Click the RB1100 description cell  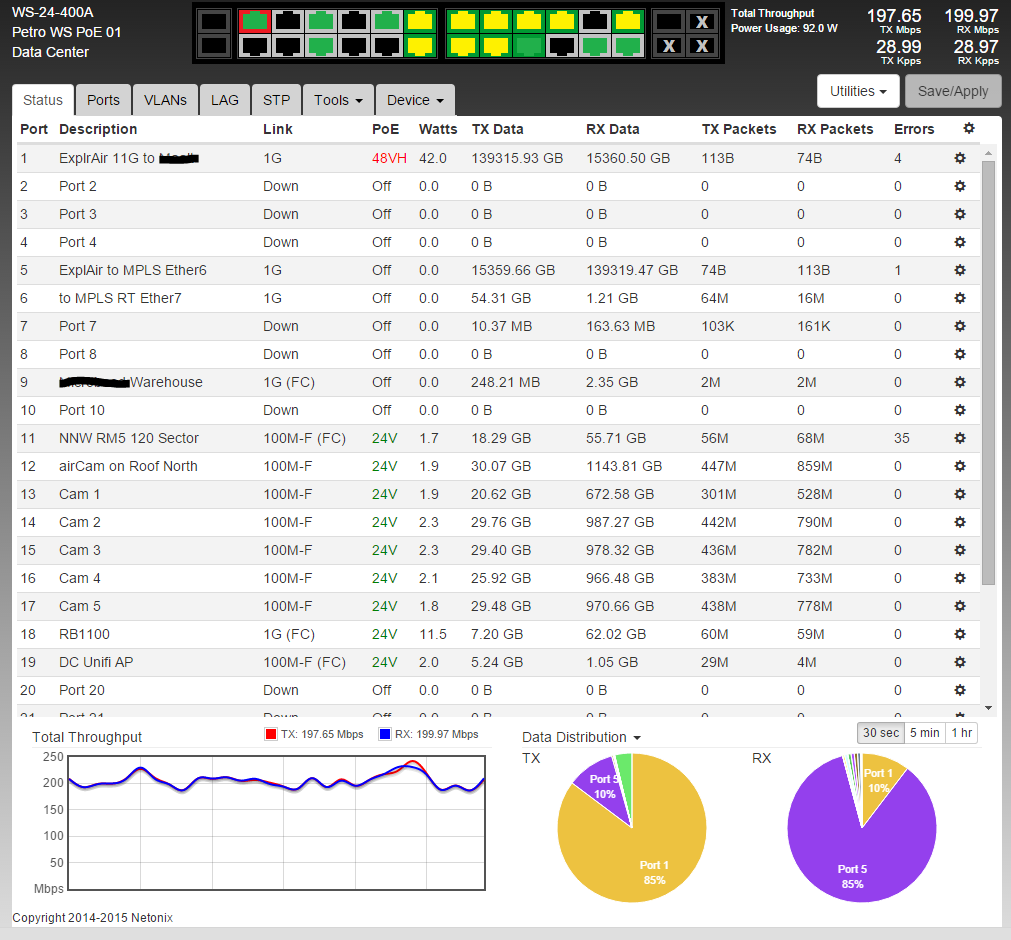pos(84,634)
